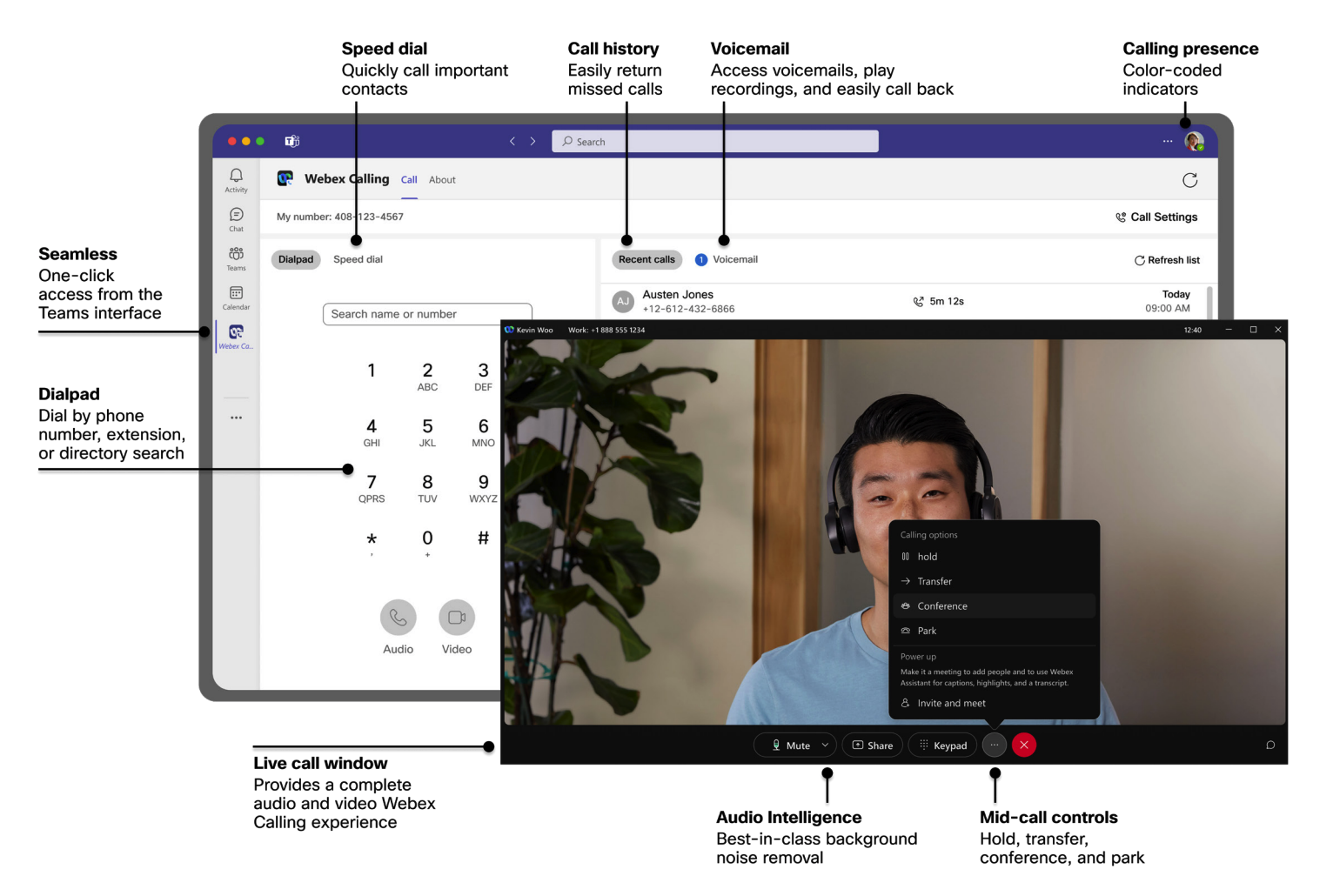The height and width of the screenshot is (896, 1333).
Task: Open mid-call controls with the ellipsis button
Action: point(995,745)
